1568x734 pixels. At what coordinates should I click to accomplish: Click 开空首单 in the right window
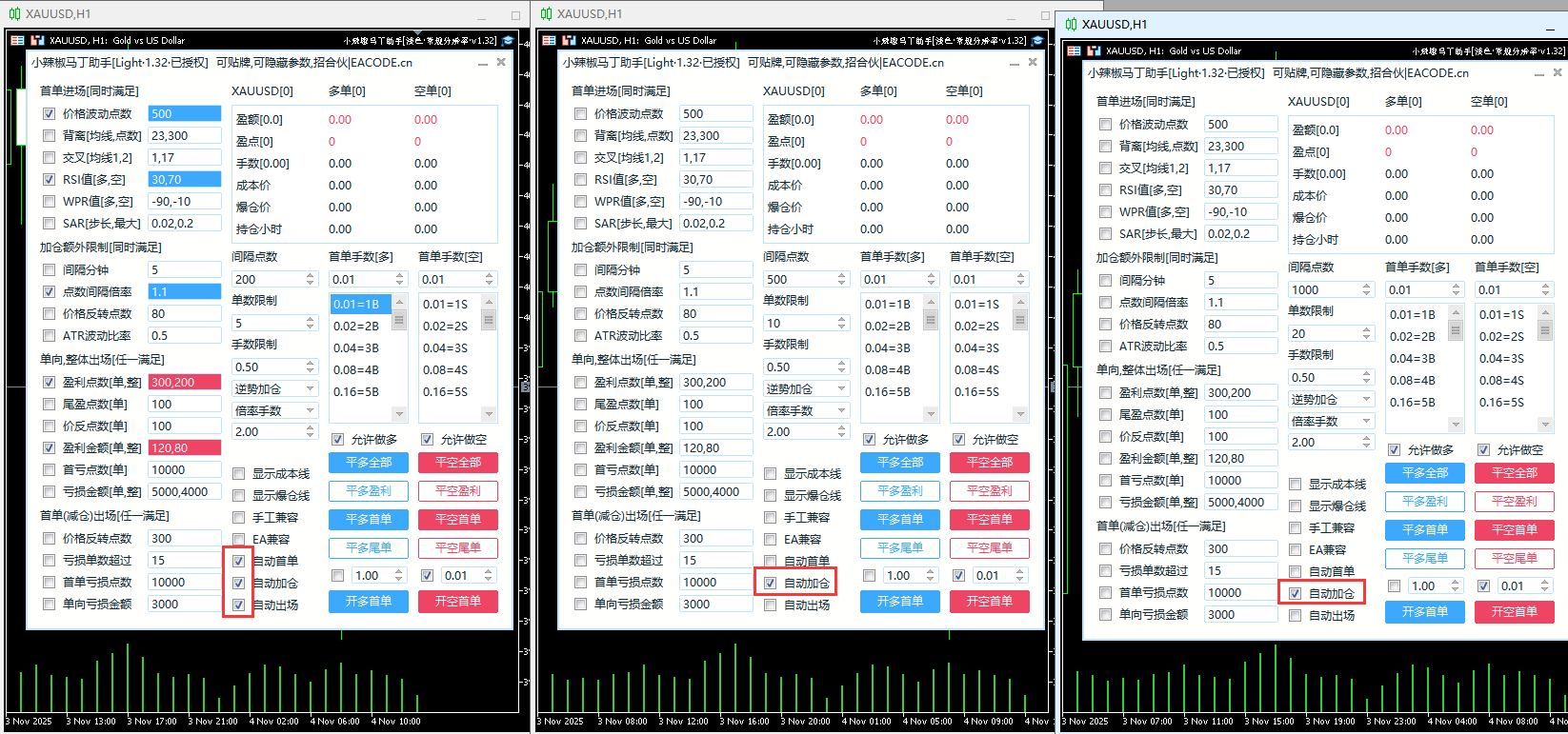[x=1515, y=612]
